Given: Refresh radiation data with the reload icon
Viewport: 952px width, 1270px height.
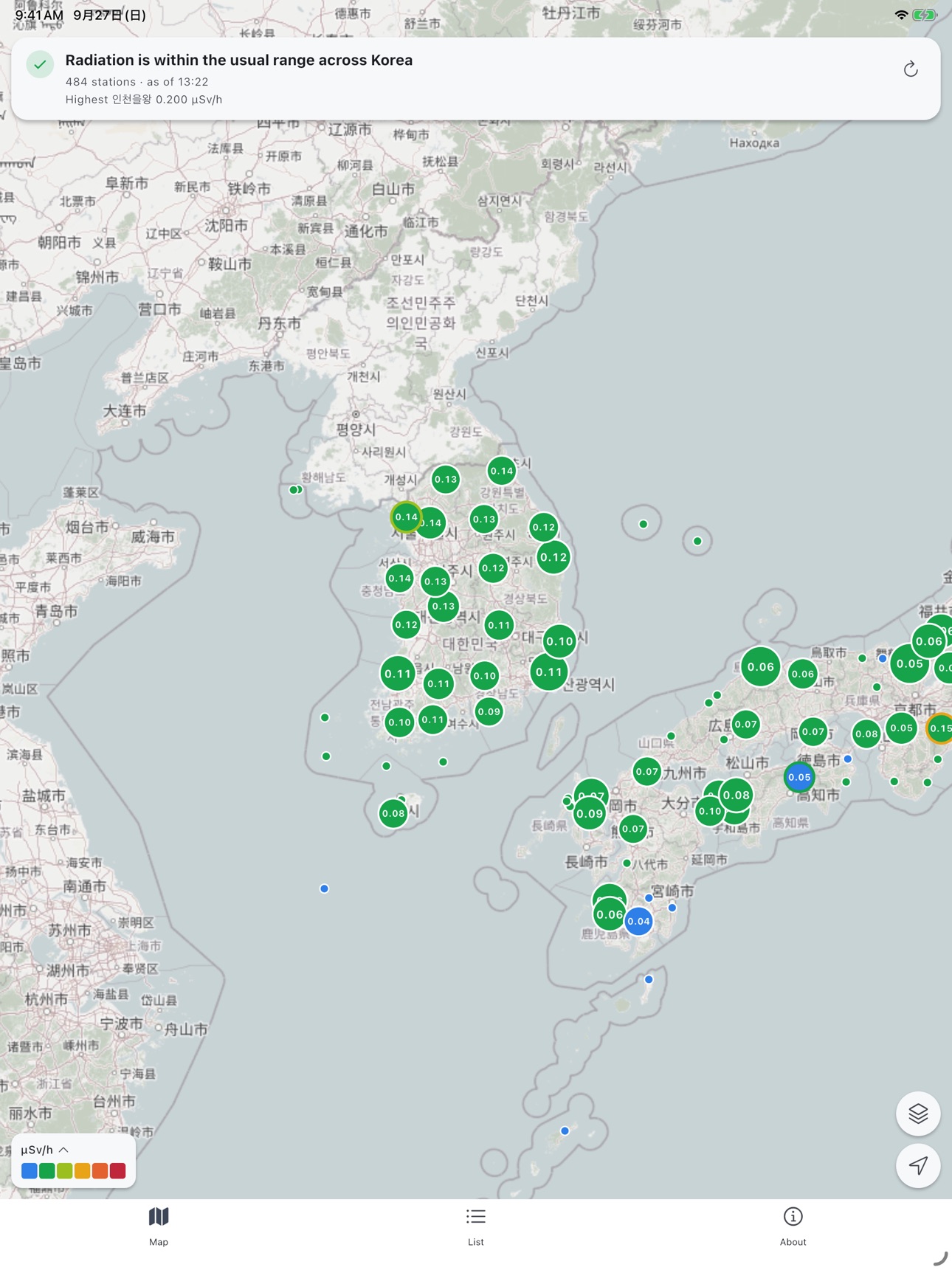Looking at the screenshot, I should tap(911, 69).
